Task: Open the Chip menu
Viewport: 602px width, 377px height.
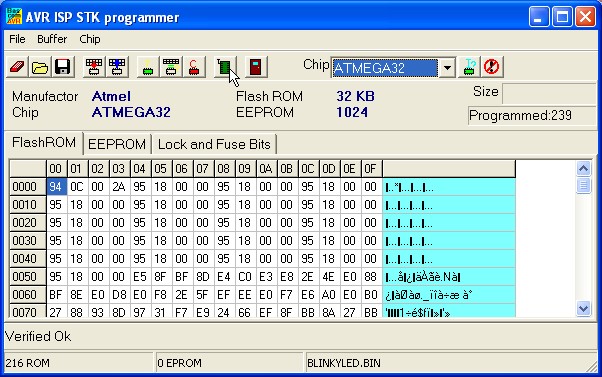Action: point(90,39)
